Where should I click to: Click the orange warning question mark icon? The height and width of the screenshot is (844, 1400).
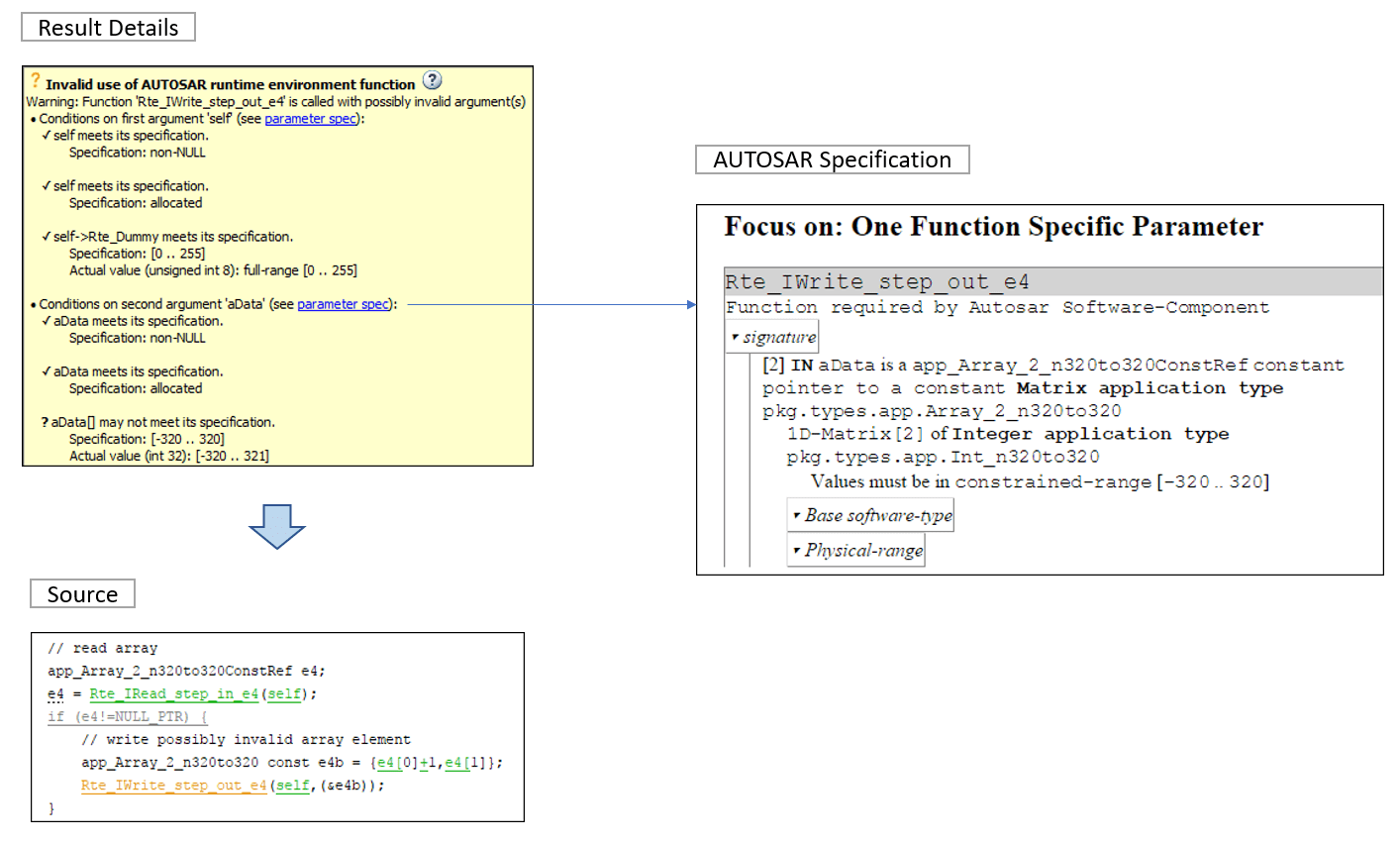[x=35, y=81]
